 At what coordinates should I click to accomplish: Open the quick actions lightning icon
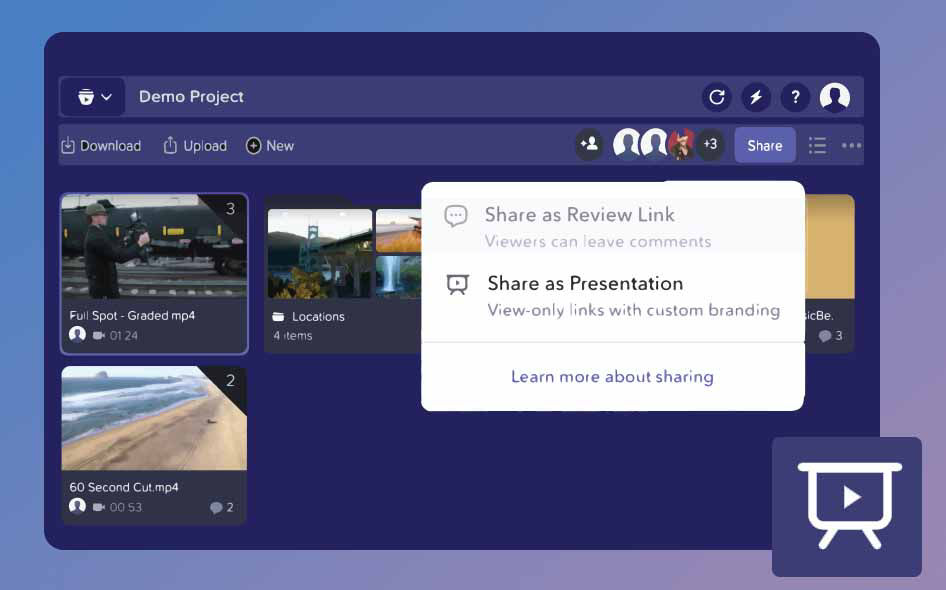point(756,97)
